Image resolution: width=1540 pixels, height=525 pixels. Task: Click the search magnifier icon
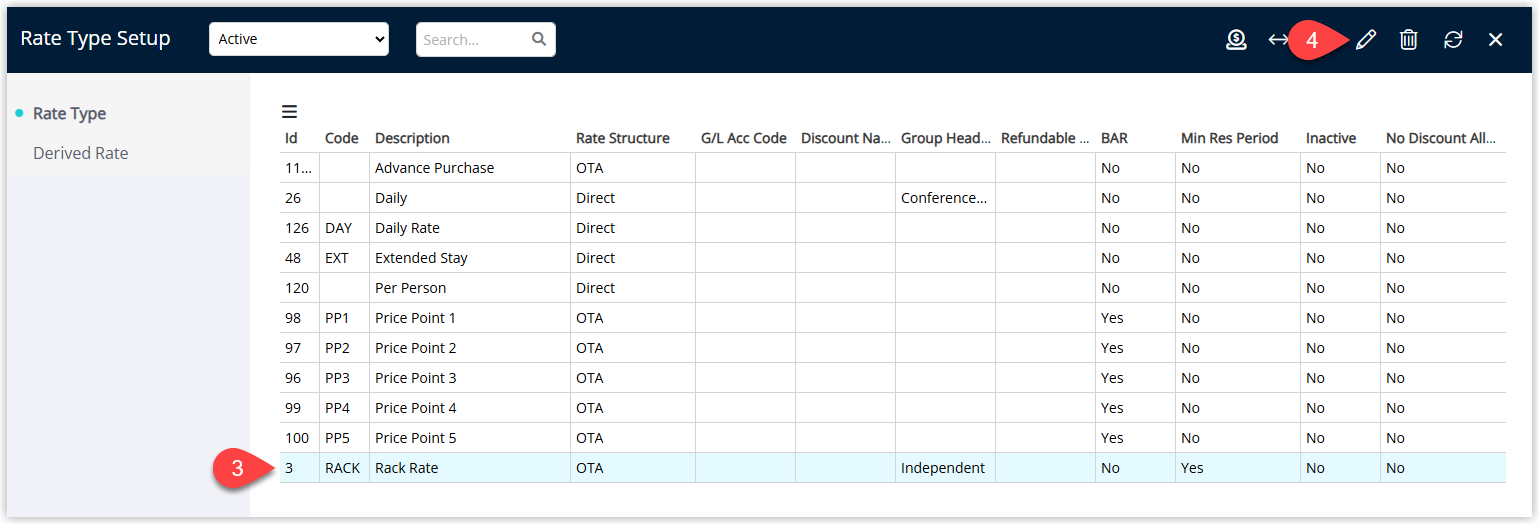click(539, 39)
